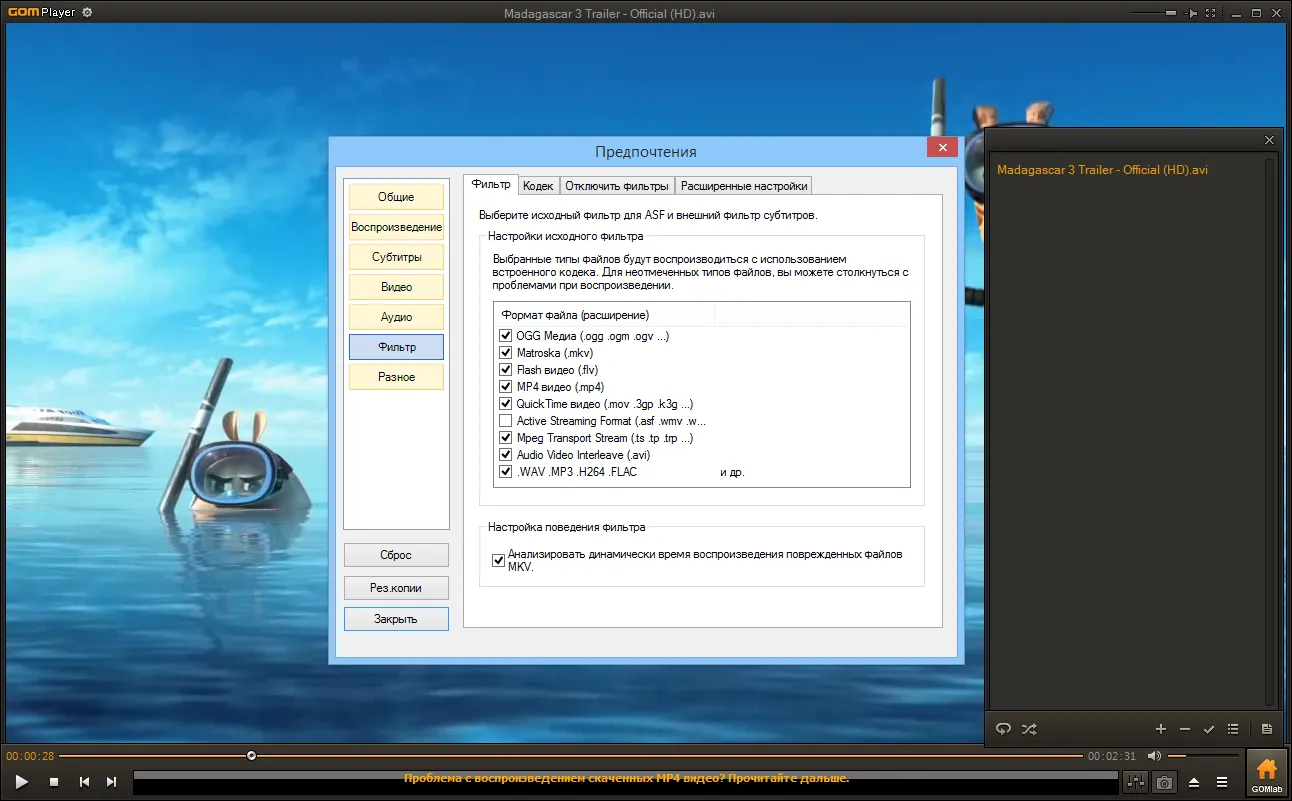Toggle shuffle in the playlist panel
The height and width of the screenshot is (801, 1292).
pyautogui.click(x=1029, y=729)
